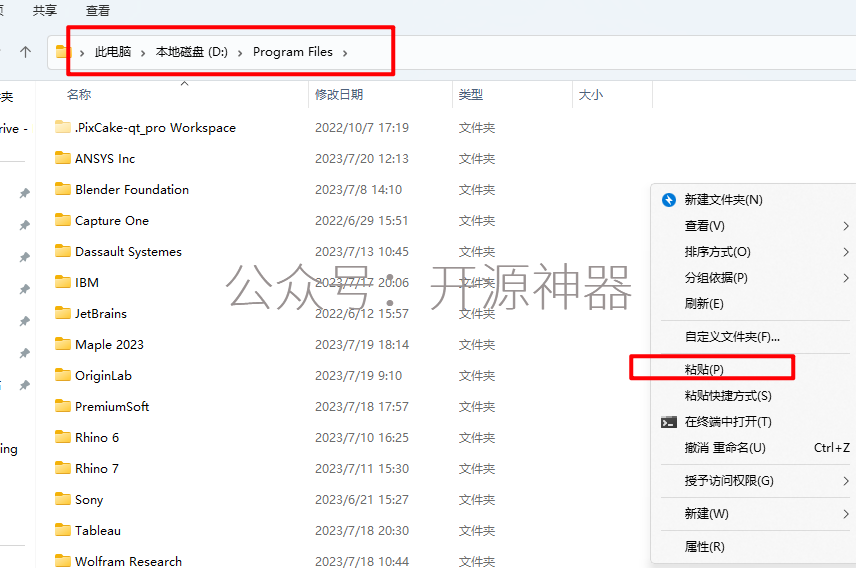Click the Tableau folder icon

(63, 530)
